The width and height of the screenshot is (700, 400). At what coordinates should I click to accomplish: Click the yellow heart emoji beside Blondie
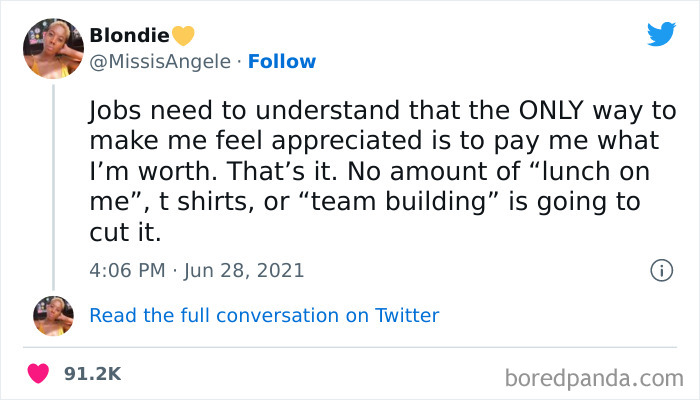pyautogui.click(x=183, y=36)
